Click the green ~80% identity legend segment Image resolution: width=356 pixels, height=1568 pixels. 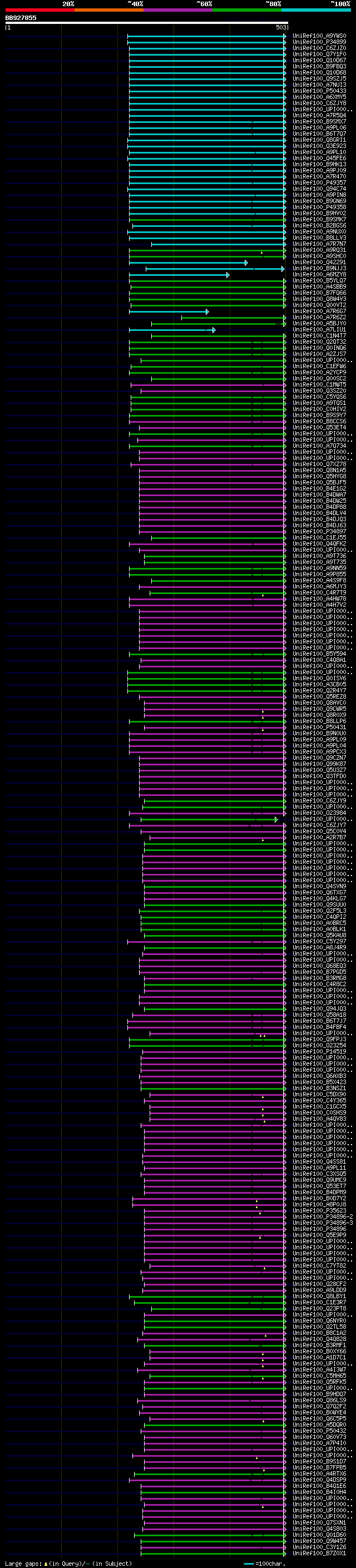click(x=247, y=10)
